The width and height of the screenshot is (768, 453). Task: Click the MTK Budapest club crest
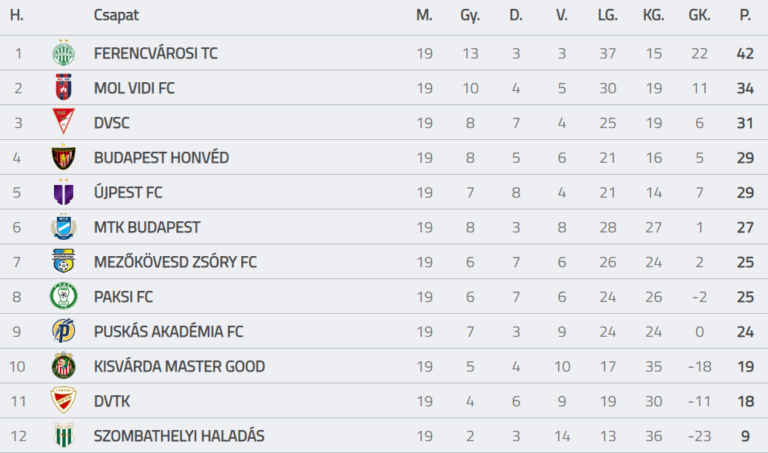point(64,227)
